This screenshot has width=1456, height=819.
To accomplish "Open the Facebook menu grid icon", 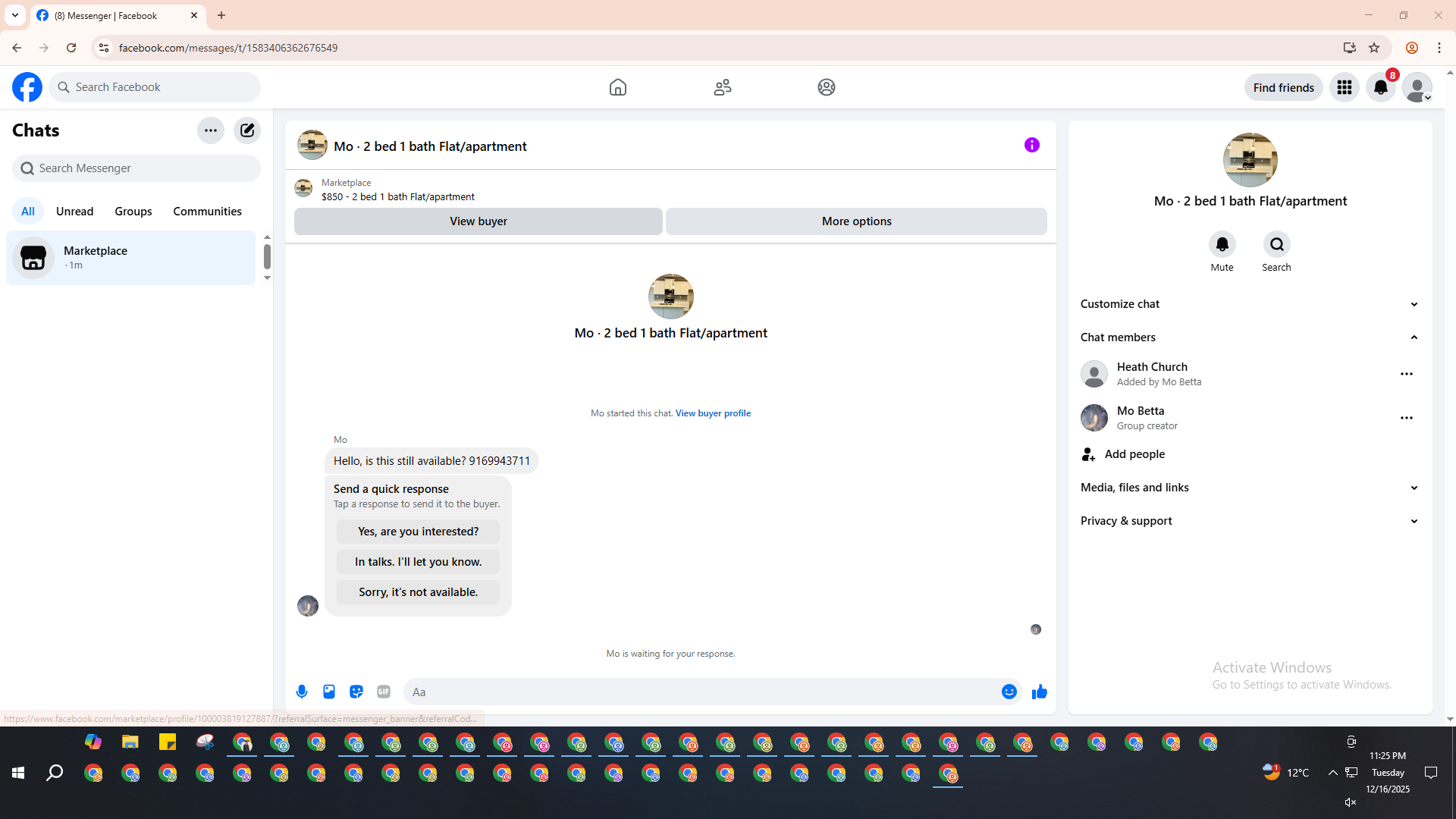I will point(1345,87).
